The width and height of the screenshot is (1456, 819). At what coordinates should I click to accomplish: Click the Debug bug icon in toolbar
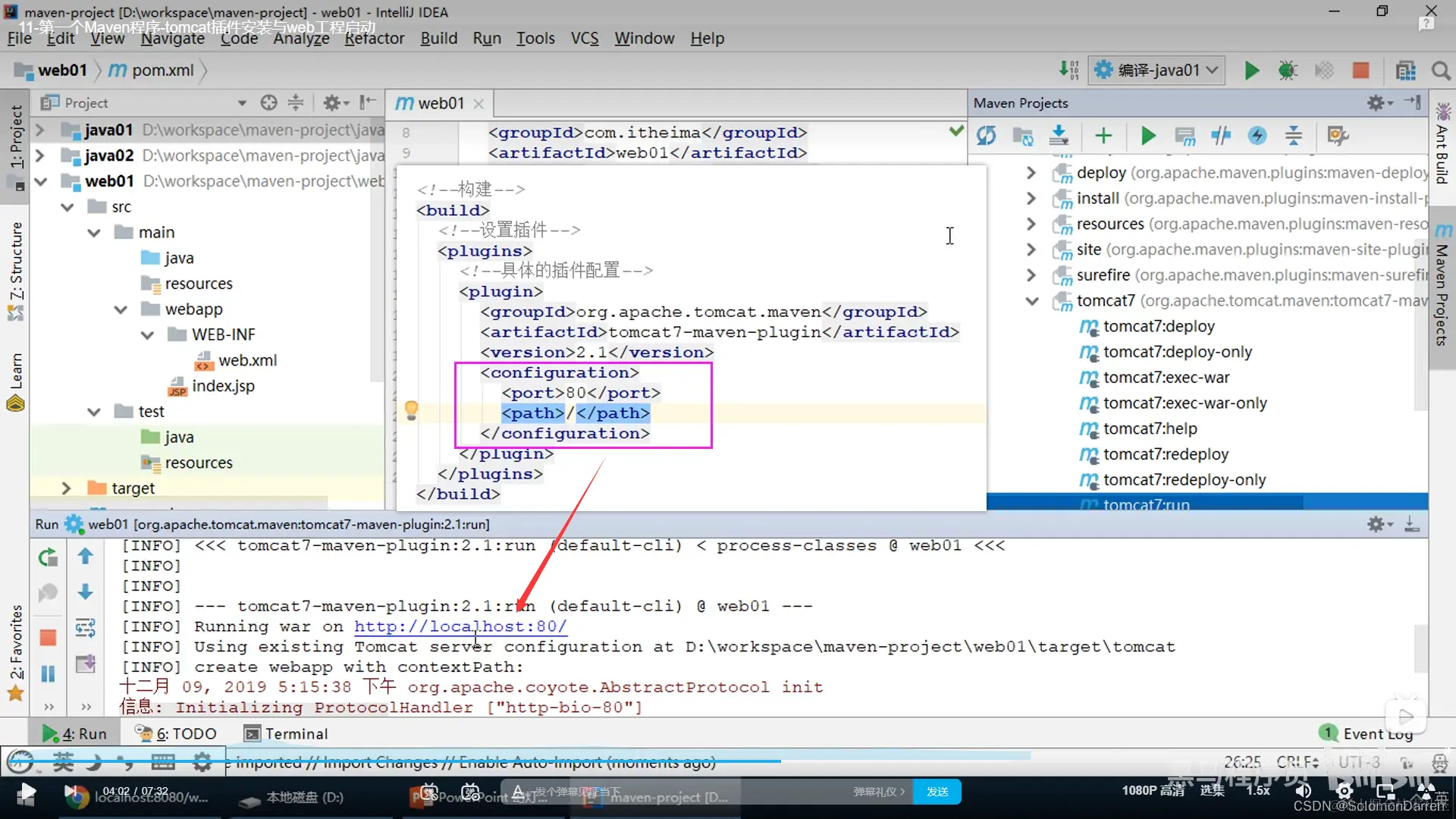(1288, 71)
